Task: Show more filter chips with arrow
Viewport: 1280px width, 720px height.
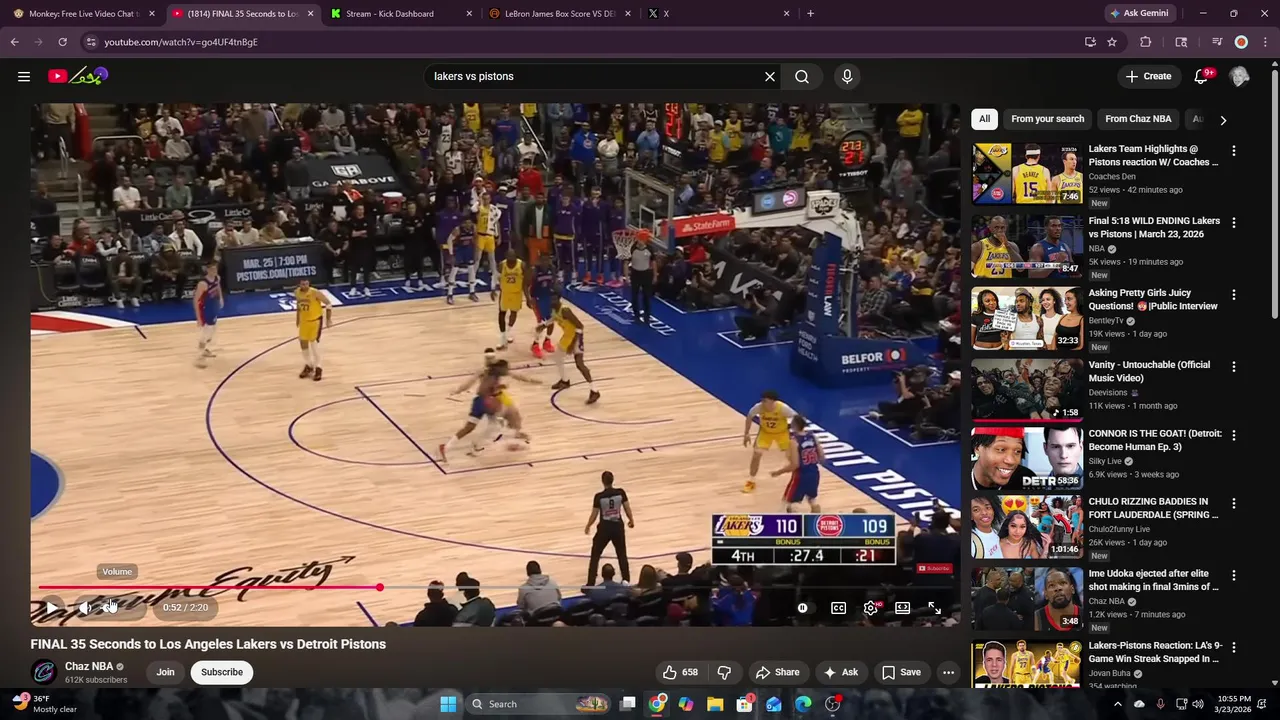Action: (1223, 120)
